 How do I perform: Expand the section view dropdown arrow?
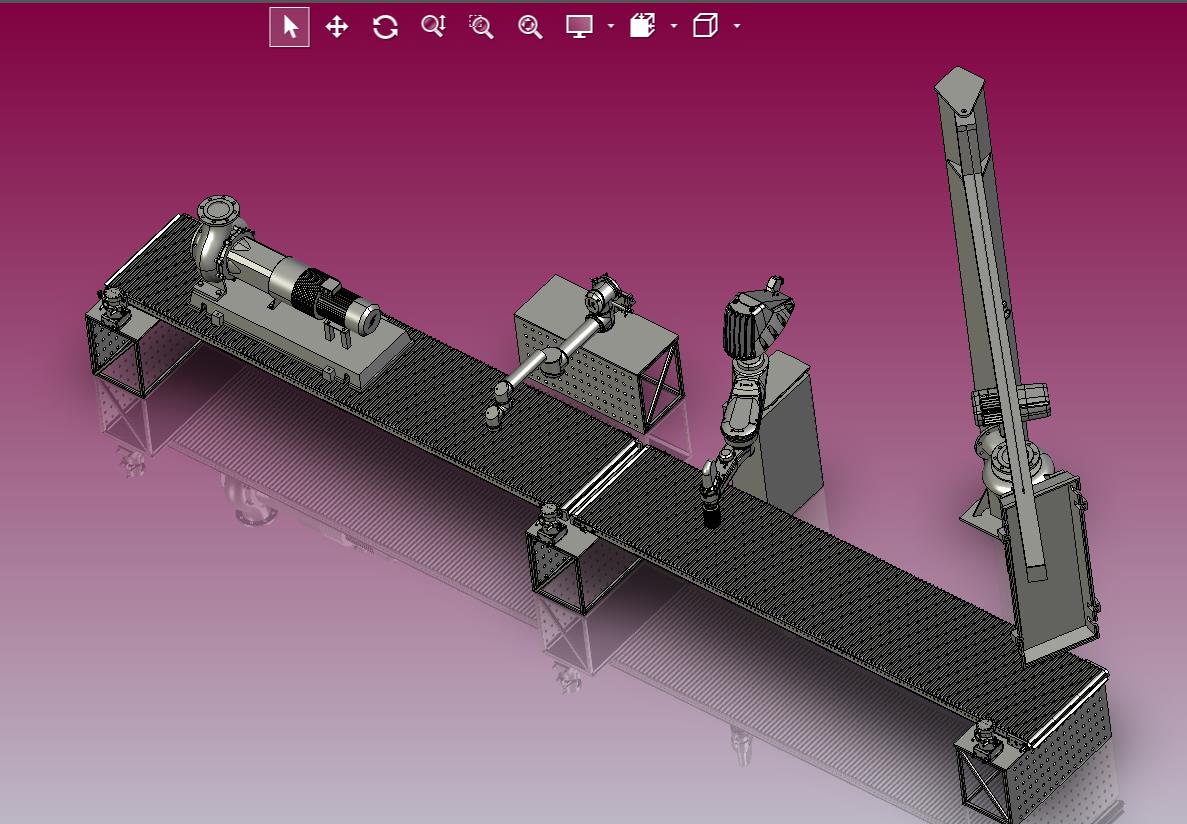pos(674,27)
